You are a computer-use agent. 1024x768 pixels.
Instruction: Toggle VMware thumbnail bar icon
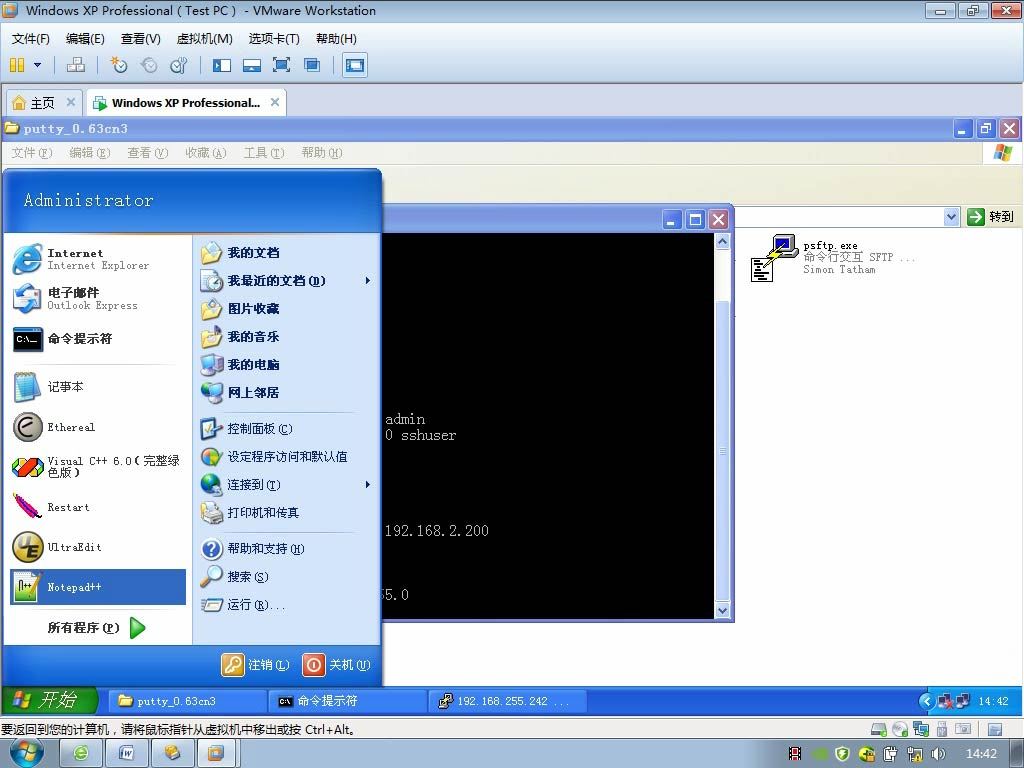point(251,65)
